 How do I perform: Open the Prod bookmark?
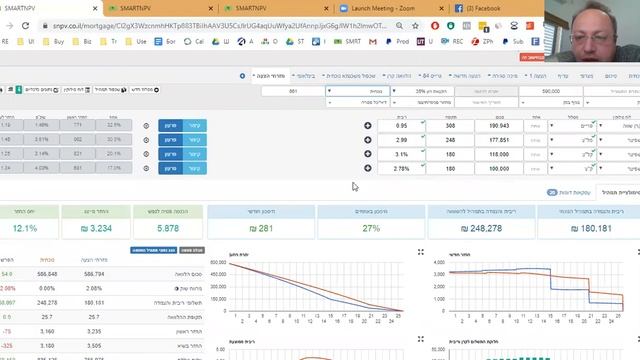click(397, 42)
